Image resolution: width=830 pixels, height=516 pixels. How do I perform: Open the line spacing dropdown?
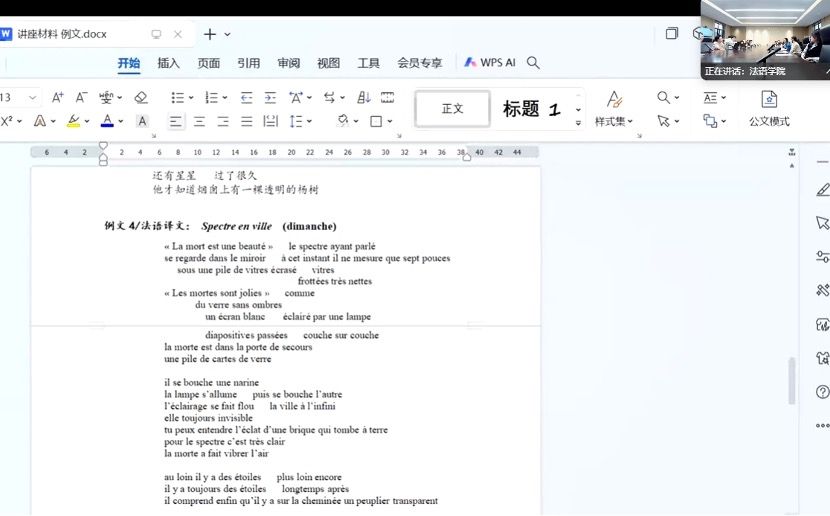[309, 121]
